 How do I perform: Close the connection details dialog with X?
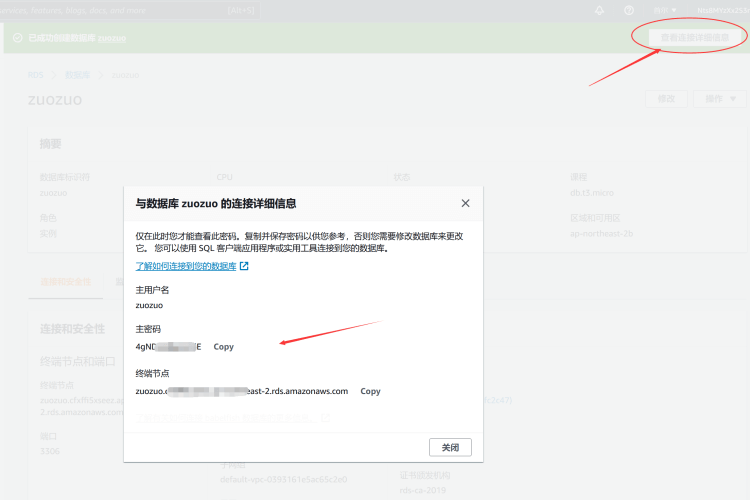point(465,203)
